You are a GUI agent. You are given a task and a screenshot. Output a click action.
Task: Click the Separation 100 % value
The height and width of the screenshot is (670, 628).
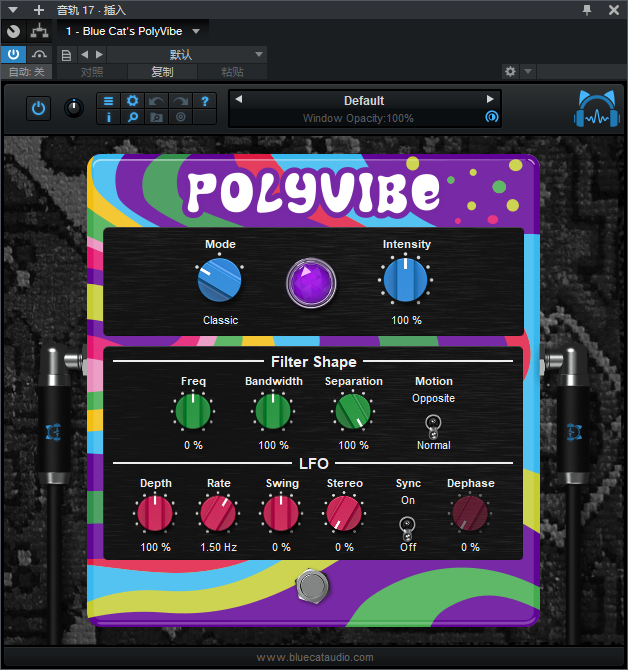click(x=353, y=445)
